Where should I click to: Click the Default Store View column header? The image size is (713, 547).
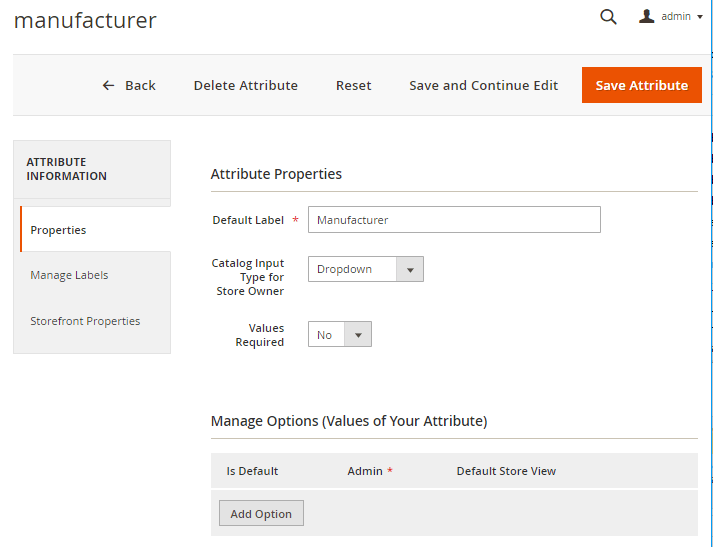pyautogui.click(x=506, y=471)
